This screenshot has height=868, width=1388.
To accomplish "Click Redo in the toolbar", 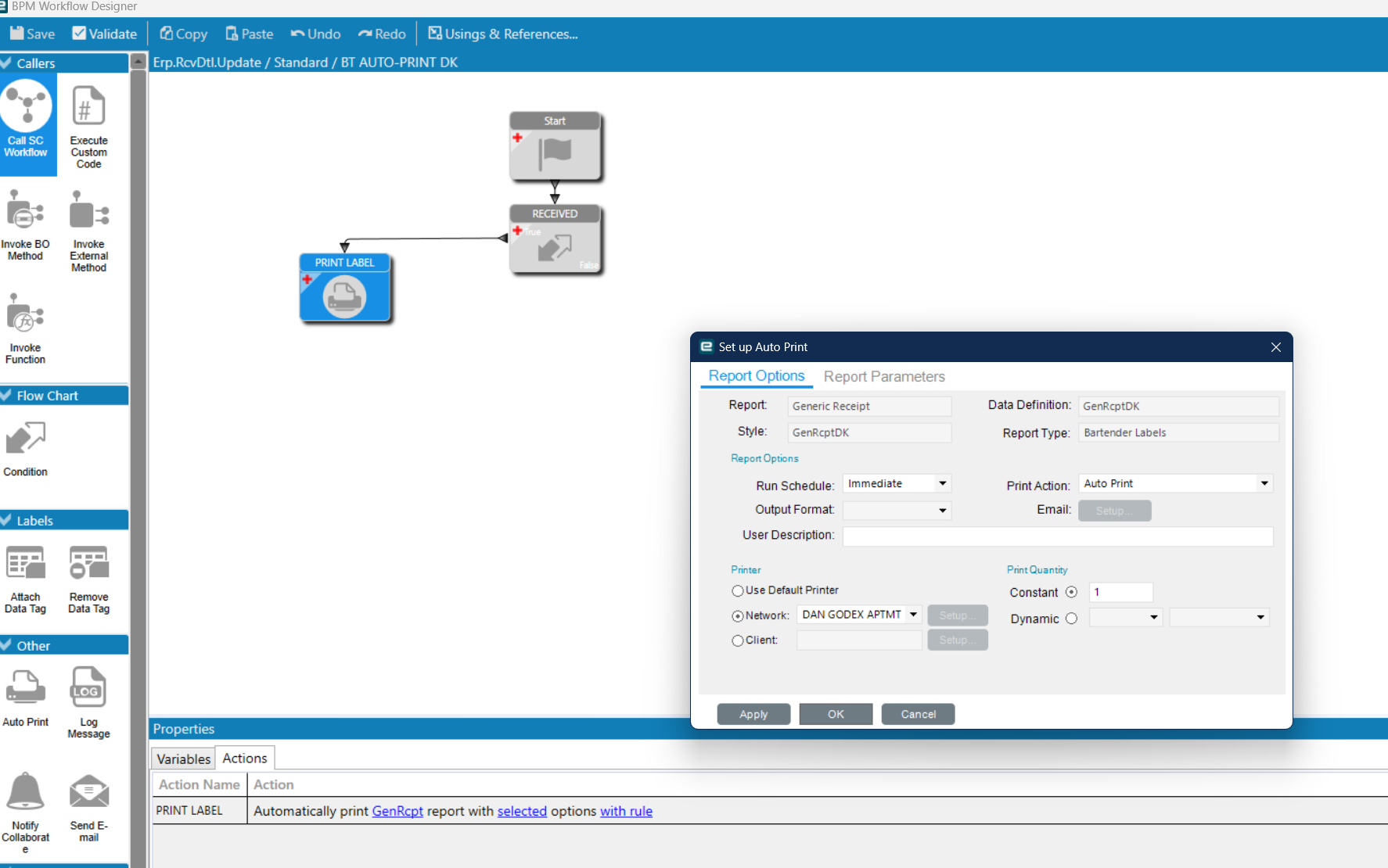I will click(382, 34).
